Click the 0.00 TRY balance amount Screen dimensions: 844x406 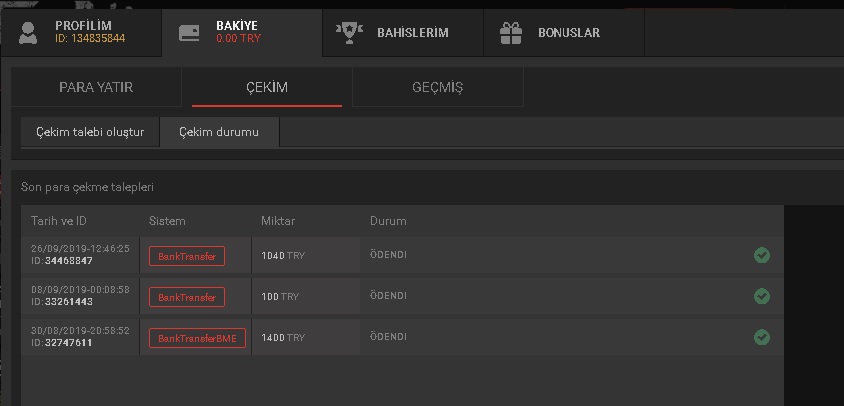[x=239, y=39]
